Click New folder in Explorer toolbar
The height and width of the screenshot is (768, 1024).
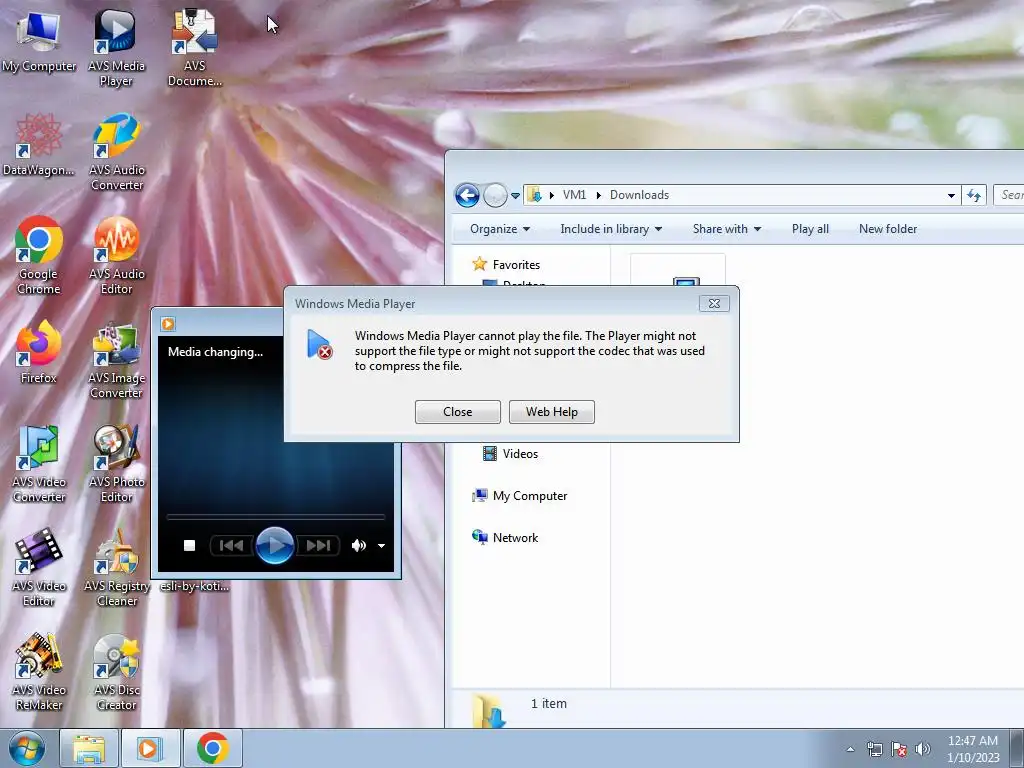[x=888, y=229]
